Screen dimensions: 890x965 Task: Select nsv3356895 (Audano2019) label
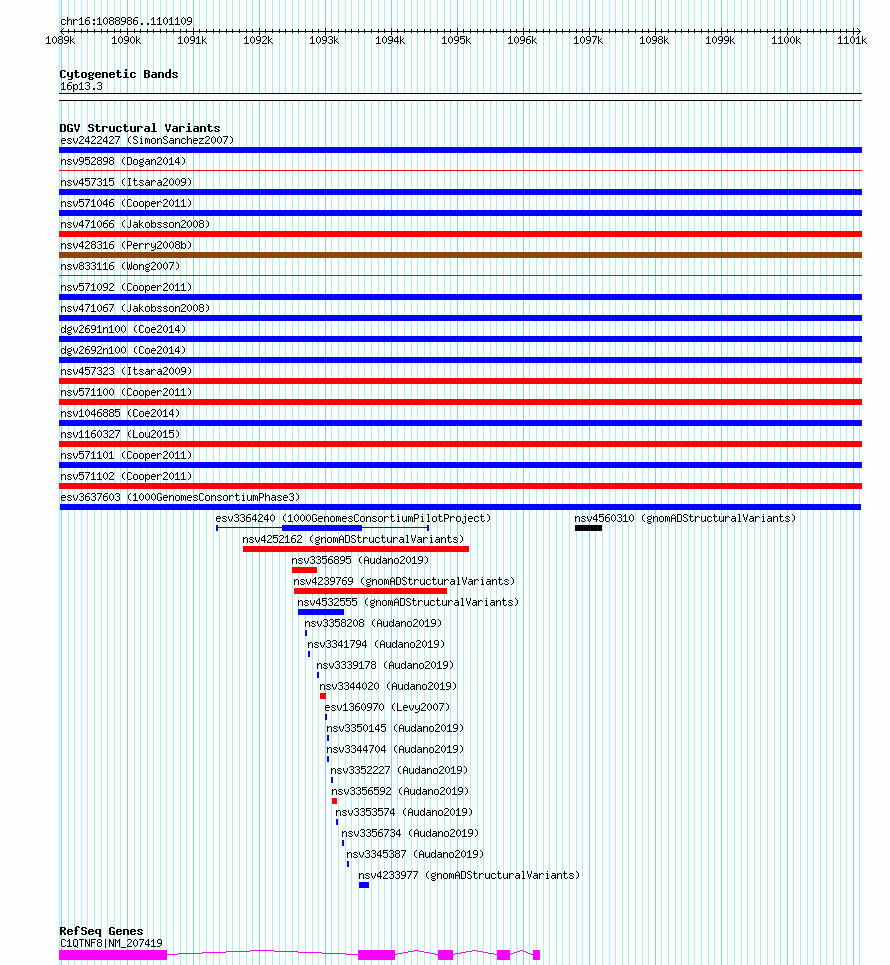point(360,560)
